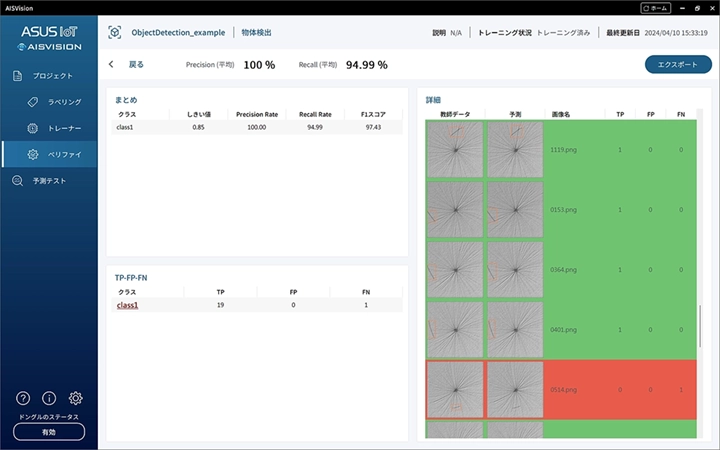Go to the プロジェクト menu
The width and height of the screenshot is (720, 450).
[53, 76]
